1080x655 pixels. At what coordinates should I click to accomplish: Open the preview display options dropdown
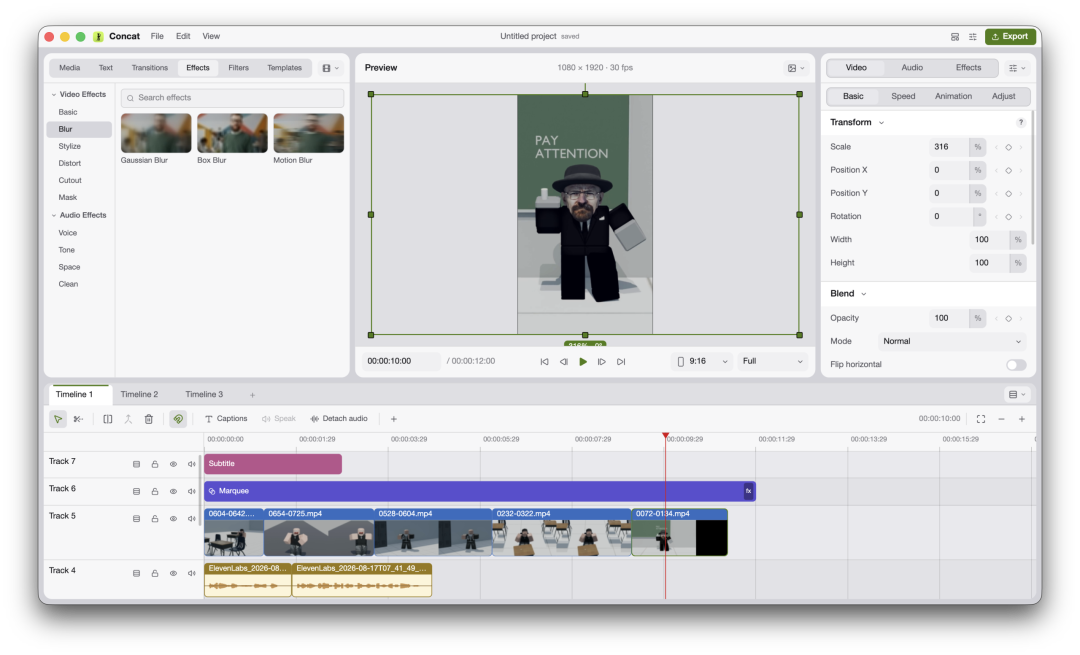tap(796, 68)
